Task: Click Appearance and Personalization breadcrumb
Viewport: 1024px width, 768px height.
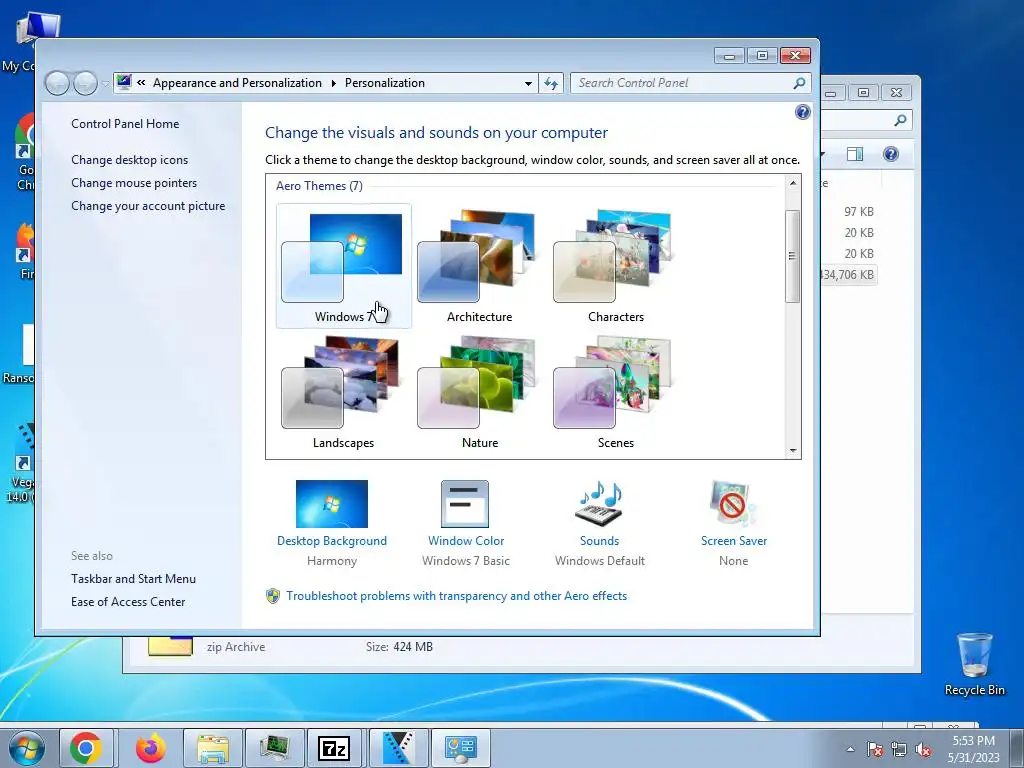Action: [237, 83]
